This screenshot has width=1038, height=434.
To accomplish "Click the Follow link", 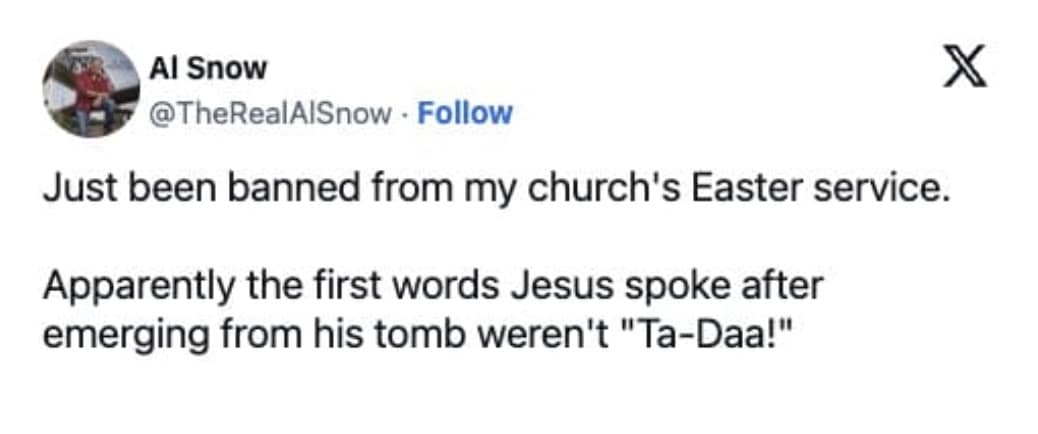I will tap(464, 113).
